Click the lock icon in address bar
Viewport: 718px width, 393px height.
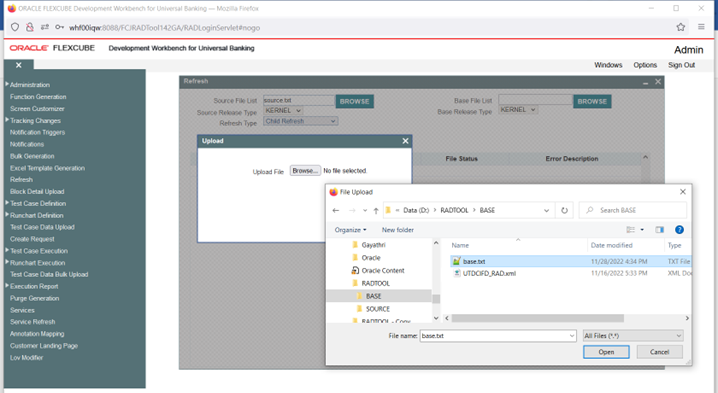[x=30, y=27]
